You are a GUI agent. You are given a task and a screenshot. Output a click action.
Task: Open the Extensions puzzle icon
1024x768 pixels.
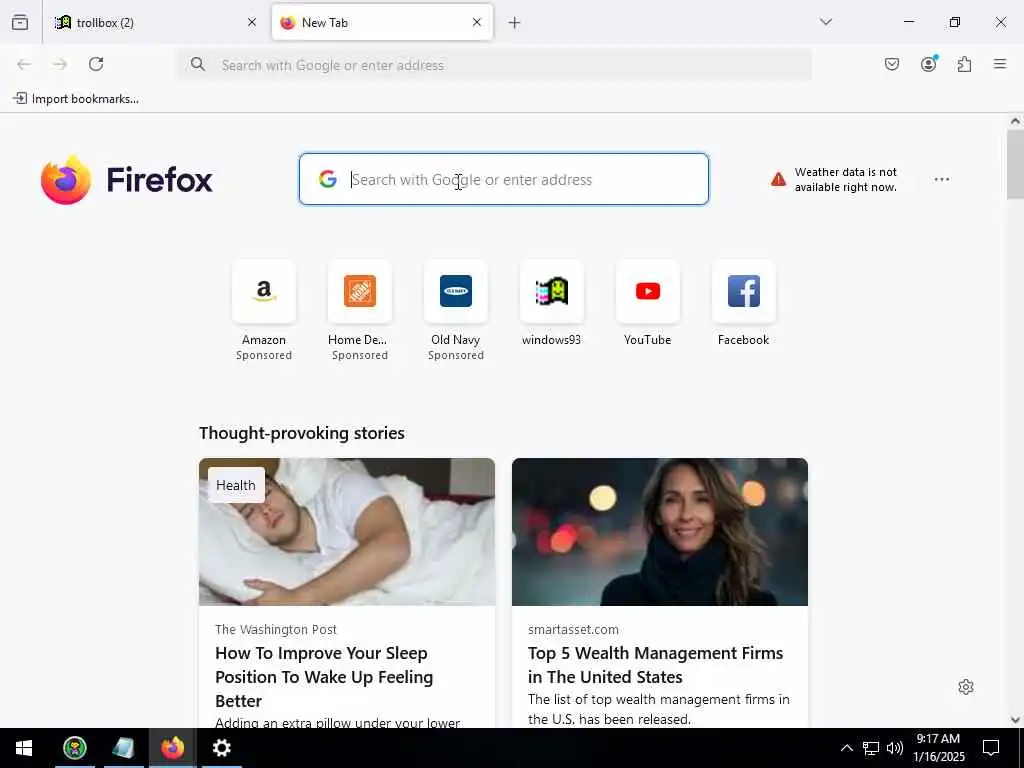965,64
